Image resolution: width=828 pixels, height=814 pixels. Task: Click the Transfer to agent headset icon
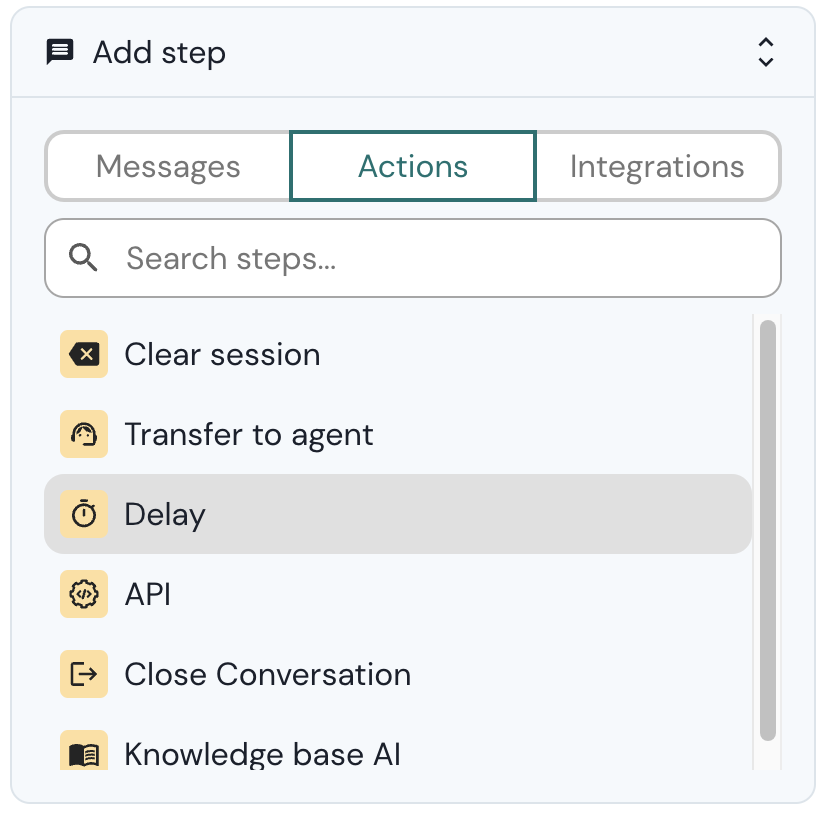84,434
